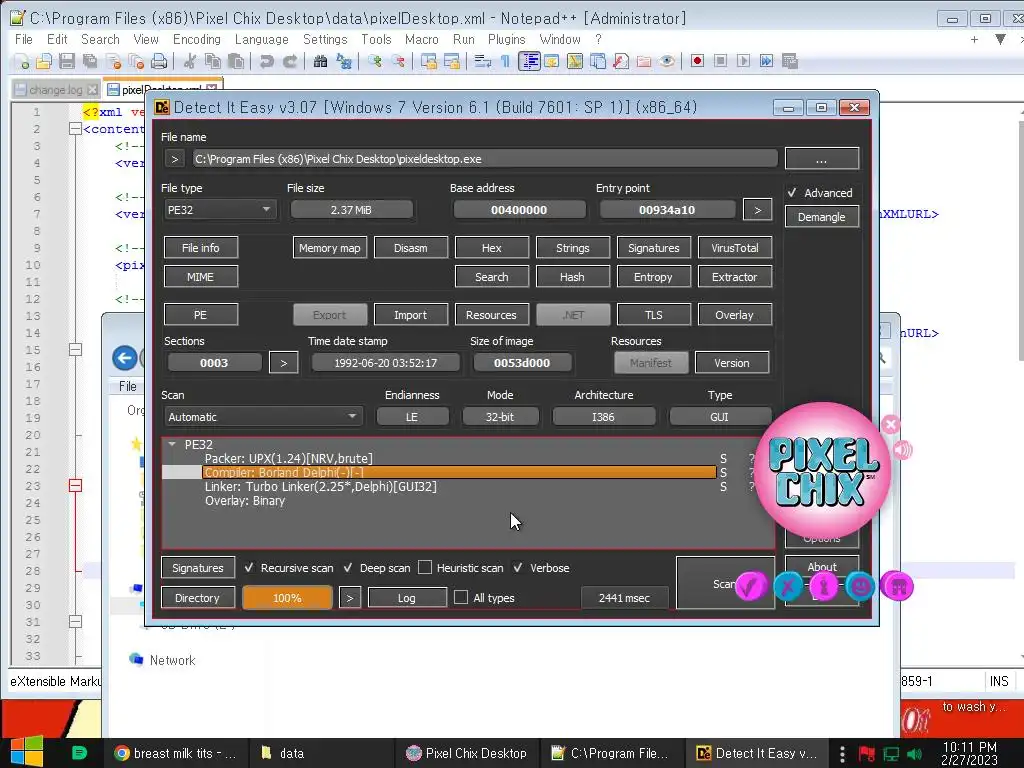
Task: Collapse the PE32 tree node in results
Action: point(172,444)
